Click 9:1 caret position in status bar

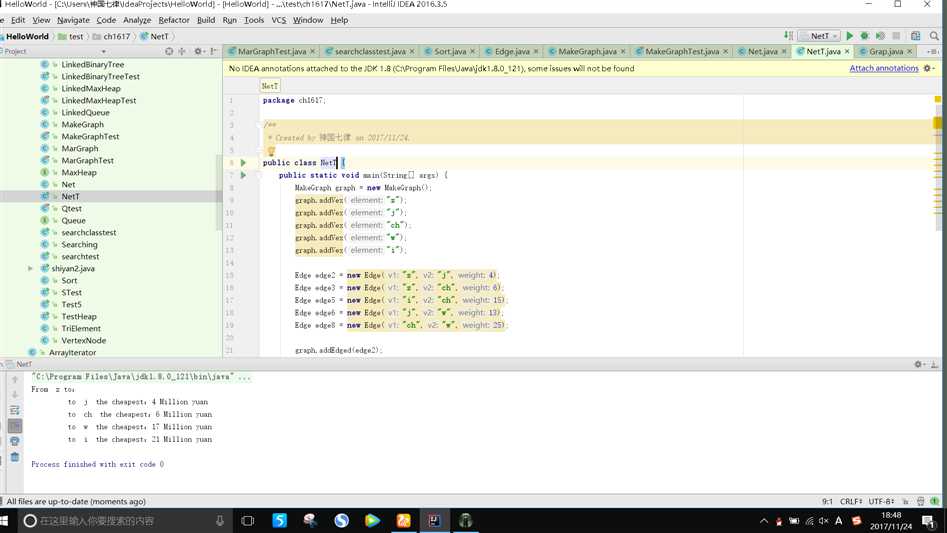[827, 501]
